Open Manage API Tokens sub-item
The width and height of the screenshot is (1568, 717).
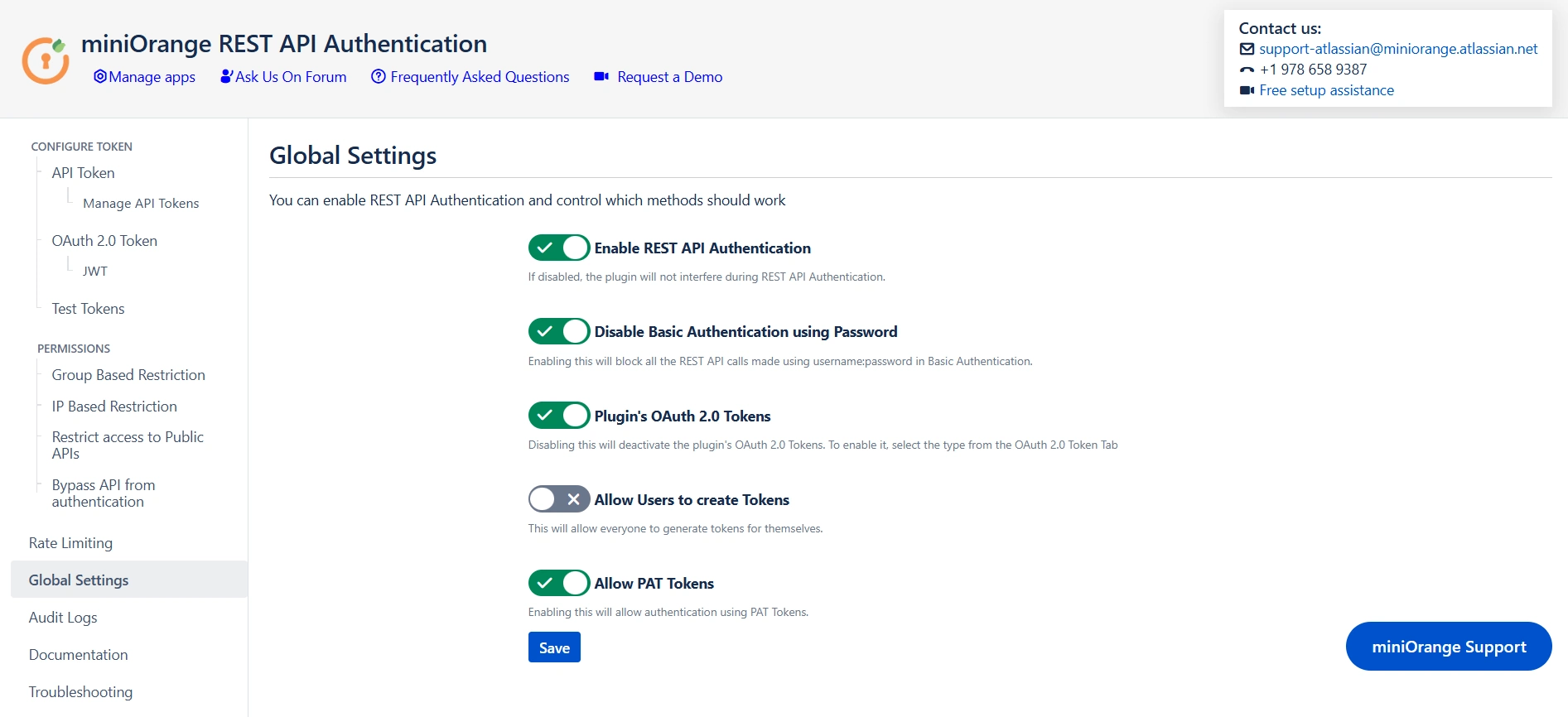coord(141,204)
